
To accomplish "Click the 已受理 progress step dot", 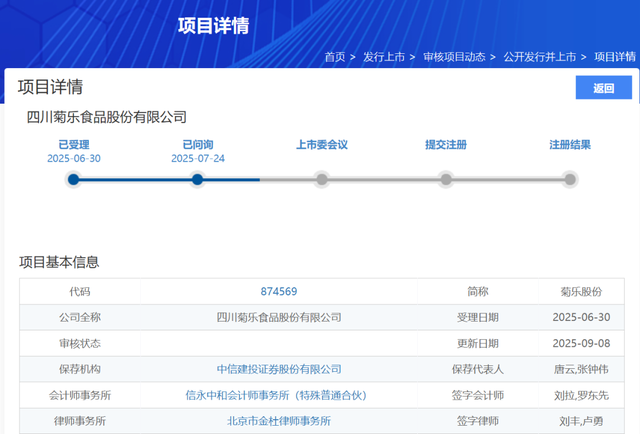I will (x=73, y=180).
